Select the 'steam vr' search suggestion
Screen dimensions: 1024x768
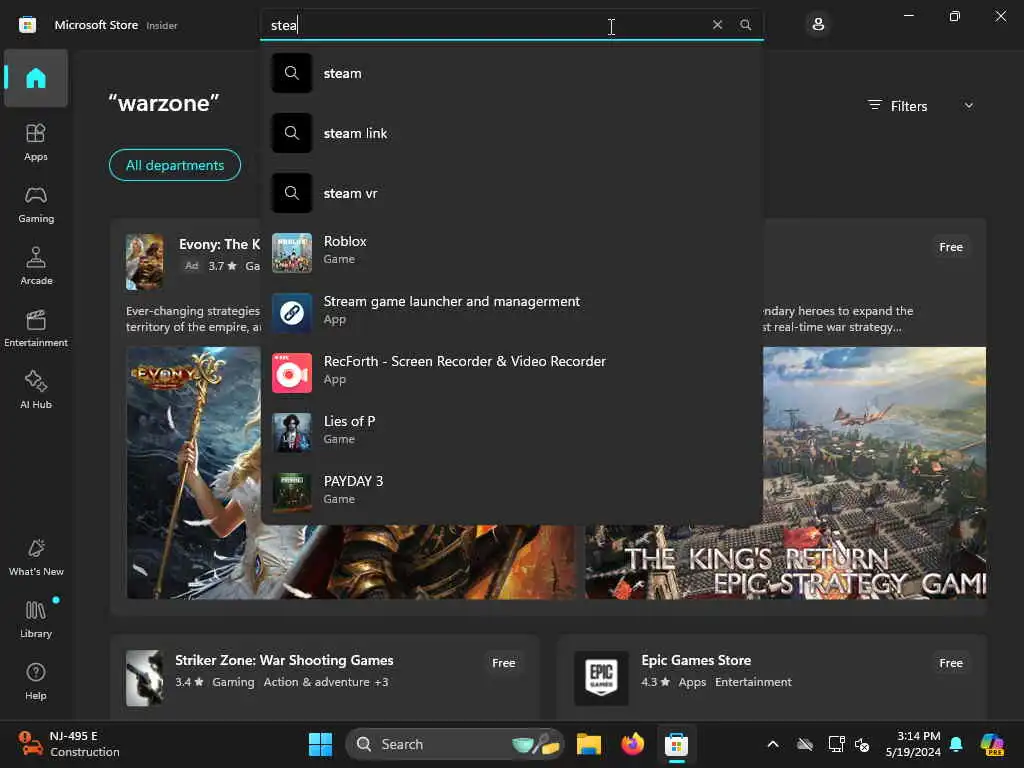tap(511, 193)
